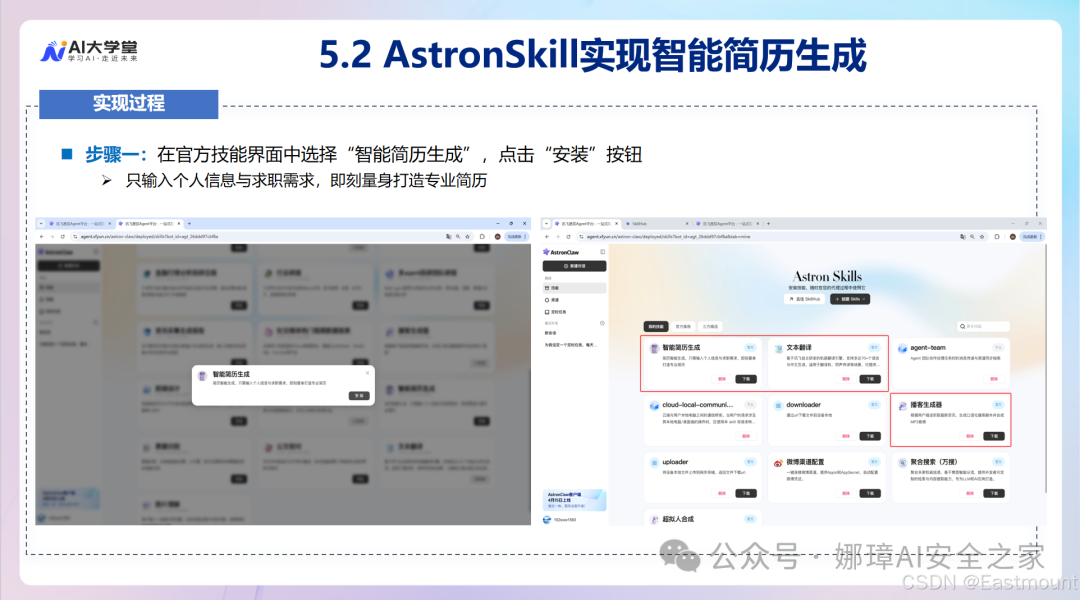Click the black new chat button in right sidebar
Image resolution: width=1080 pixels, height=600 pixels.
pyautogui.click(x=574, y=266)
